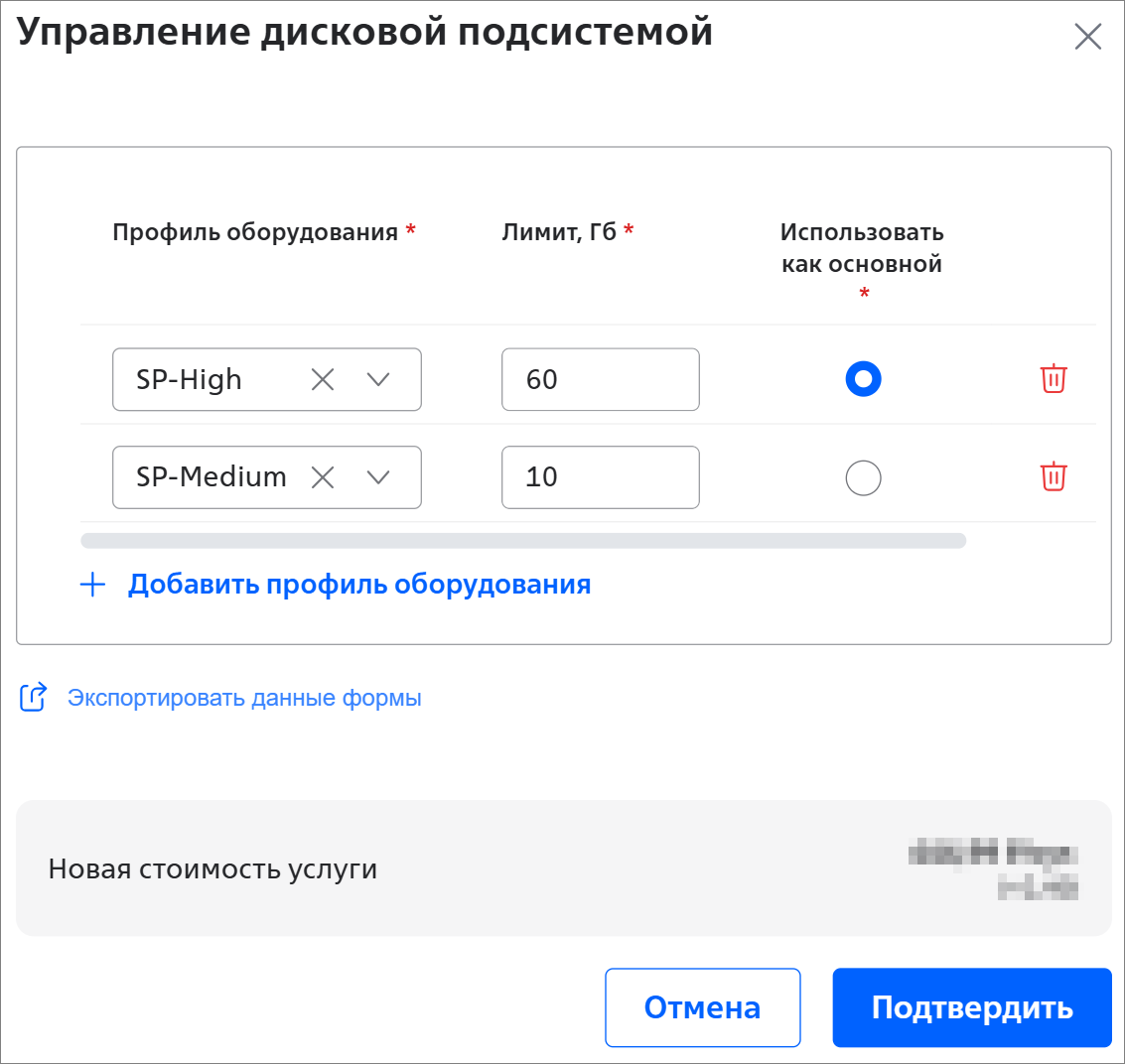The height and width of the screenshot is (1064, 1125).
Task: Click the plus icon to add profile
Action: [92, 585]
